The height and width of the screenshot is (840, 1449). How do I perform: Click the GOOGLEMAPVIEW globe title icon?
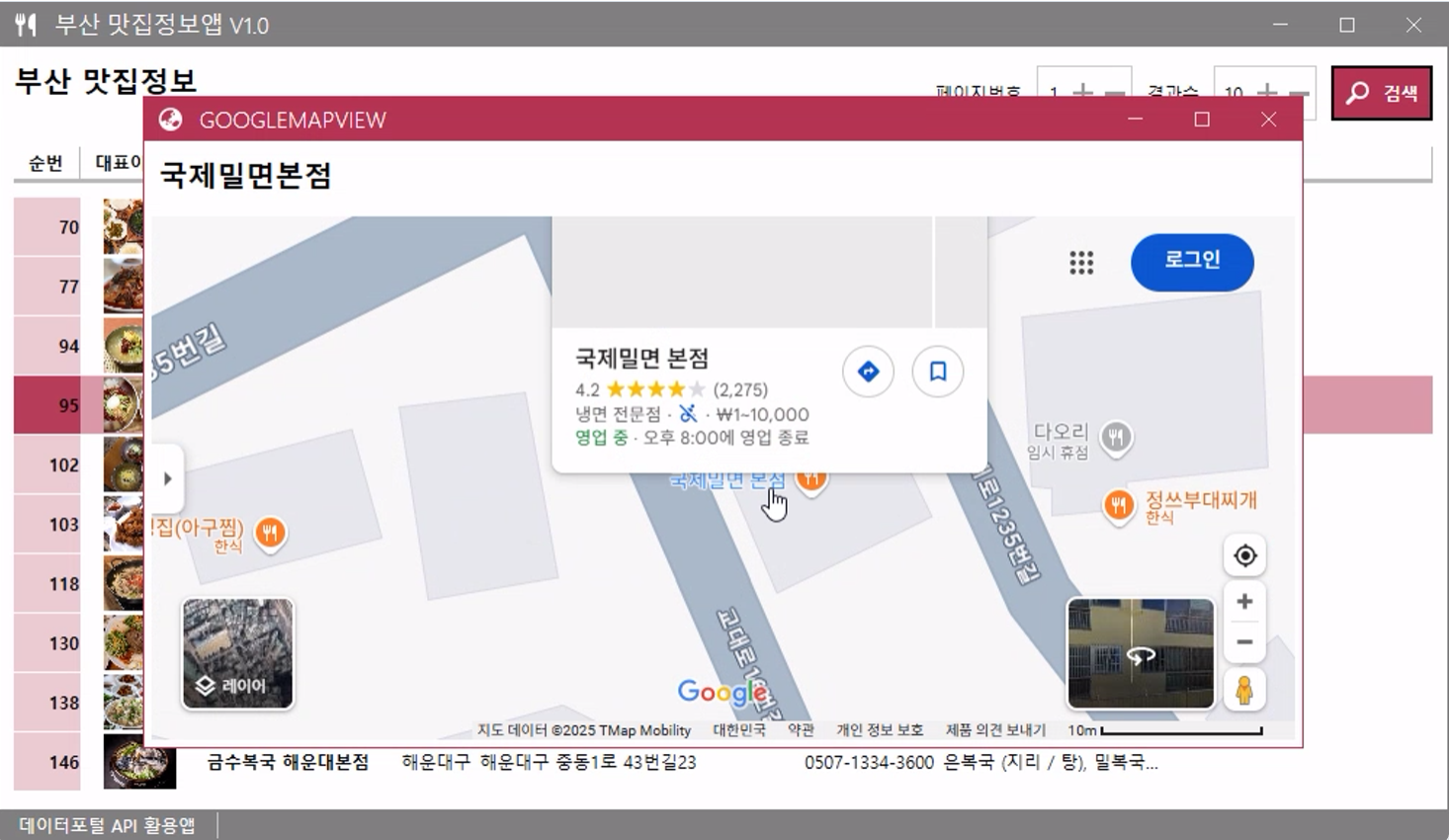point(171,120)
